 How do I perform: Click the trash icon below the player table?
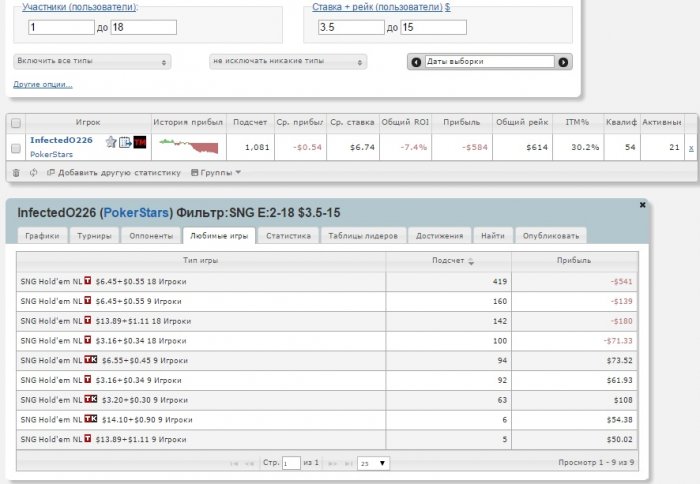tap(16, 173)
